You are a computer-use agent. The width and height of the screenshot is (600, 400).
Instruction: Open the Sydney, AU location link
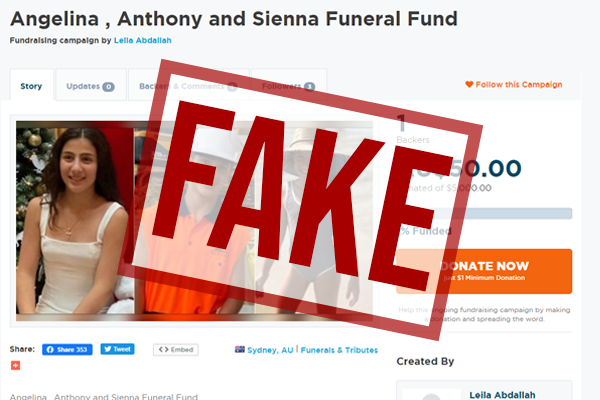[x=270, y=350]
